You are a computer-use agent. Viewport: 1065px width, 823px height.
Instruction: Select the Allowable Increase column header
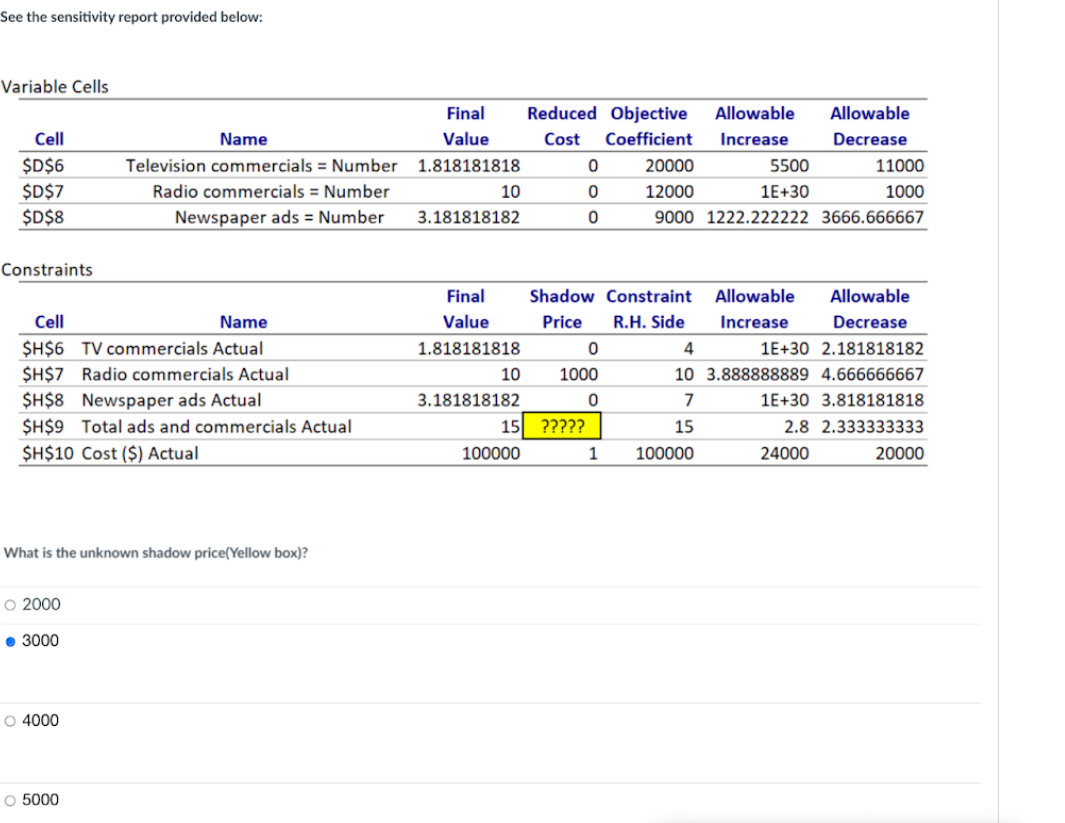[755, 126]
